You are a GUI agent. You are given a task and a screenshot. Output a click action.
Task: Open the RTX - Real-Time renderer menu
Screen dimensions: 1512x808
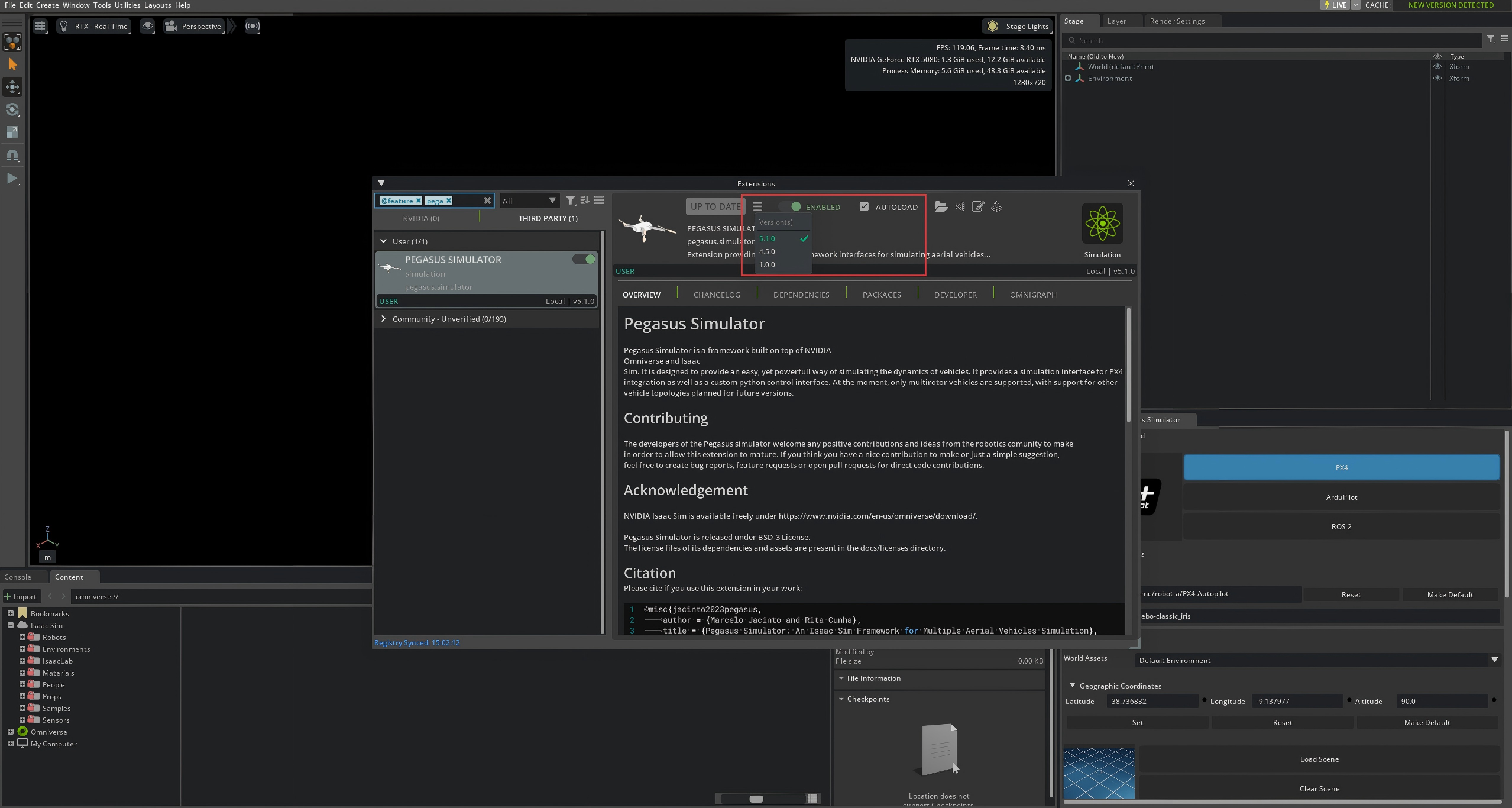click(94, 26)
